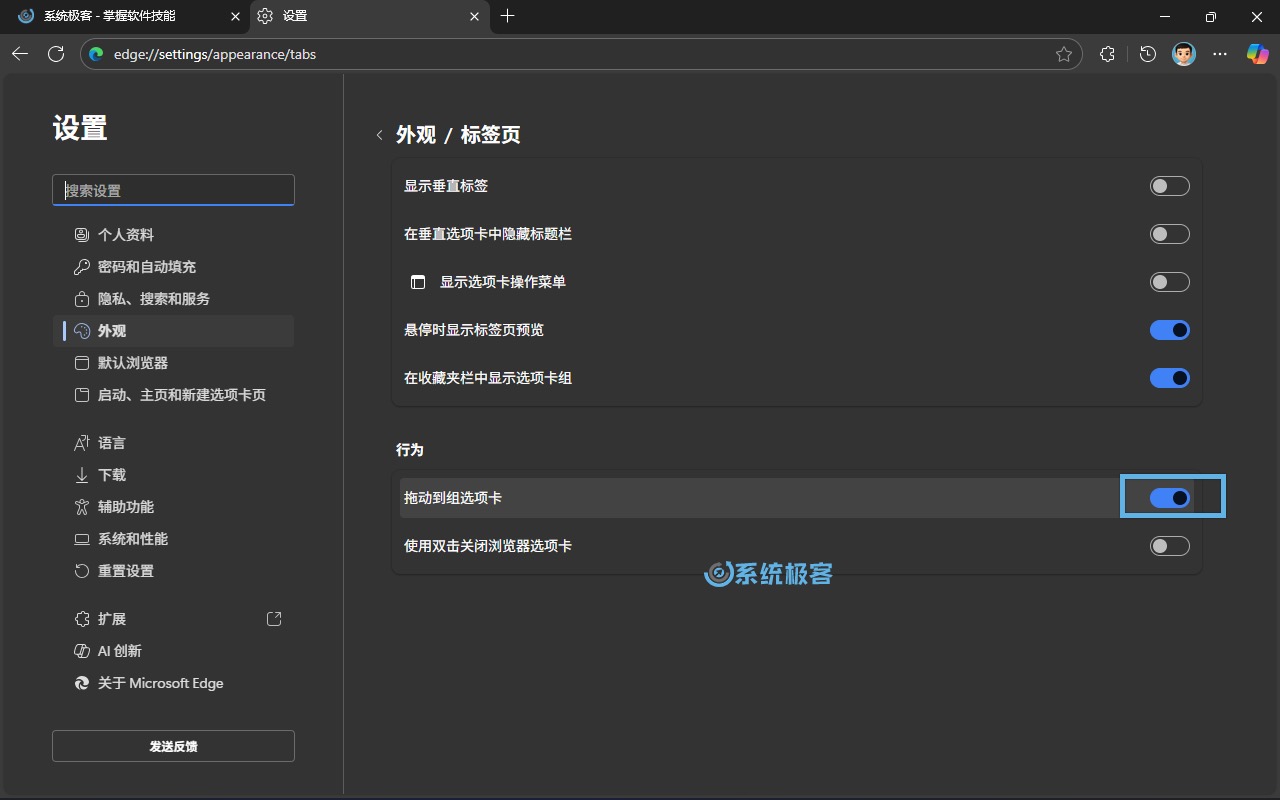
Task: Click the AI 创新 icon in sidebar
Action: (81, 650)
